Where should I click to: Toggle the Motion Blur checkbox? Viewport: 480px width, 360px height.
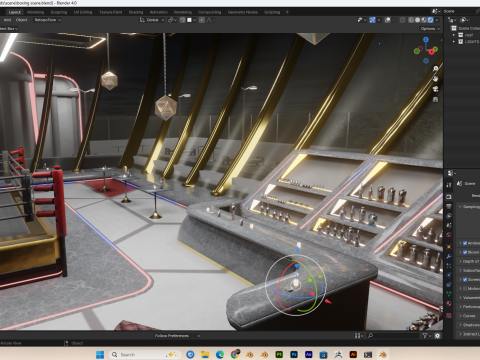(x=465, y=288)
